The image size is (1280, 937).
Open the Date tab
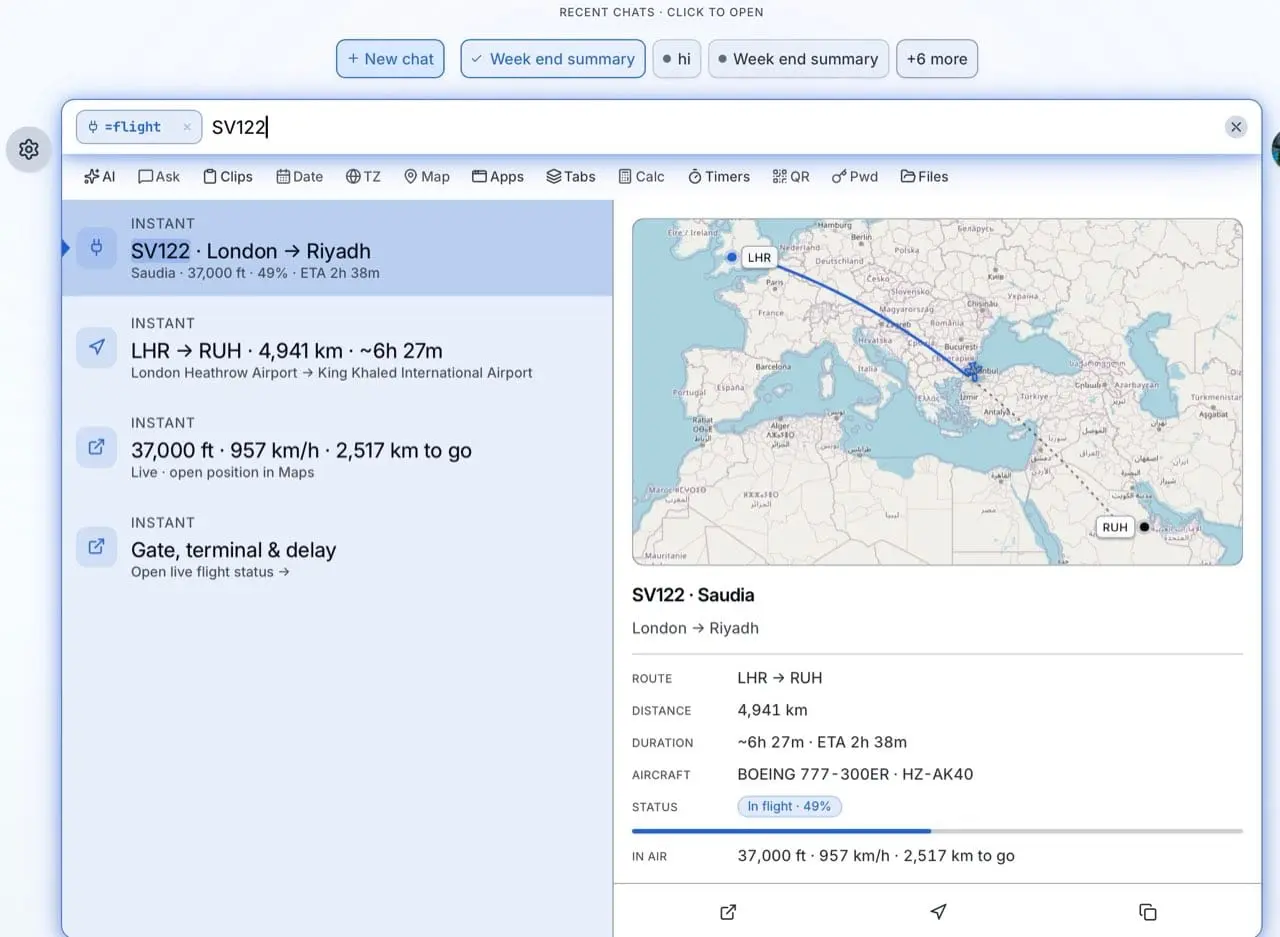pyautogui.click(x=300, y=176)
